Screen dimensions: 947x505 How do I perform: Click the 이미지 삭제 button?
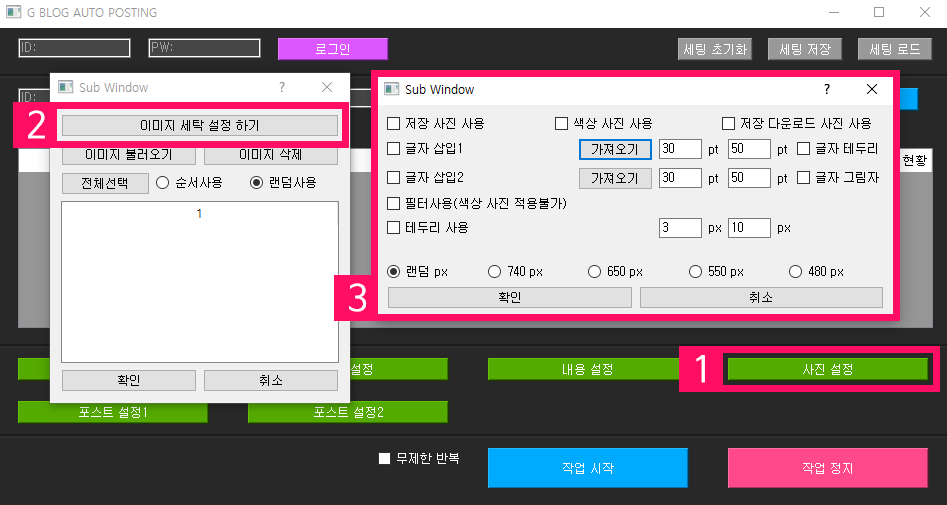[x=270, y=155]
